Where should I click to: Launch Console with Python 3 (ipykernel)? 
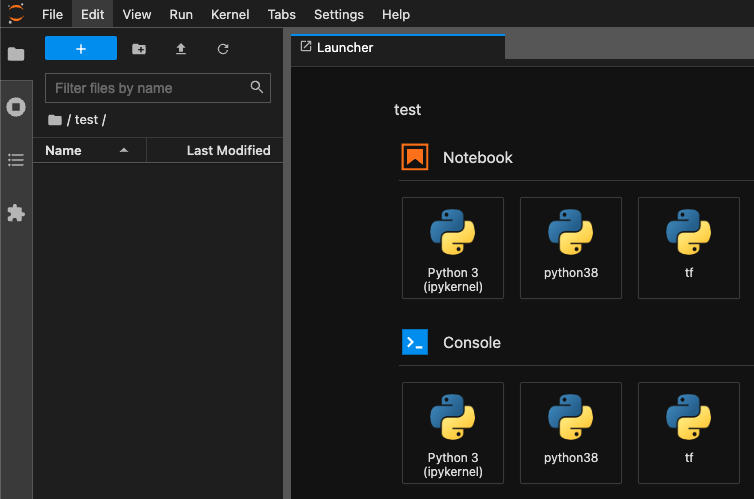[452, 433]
